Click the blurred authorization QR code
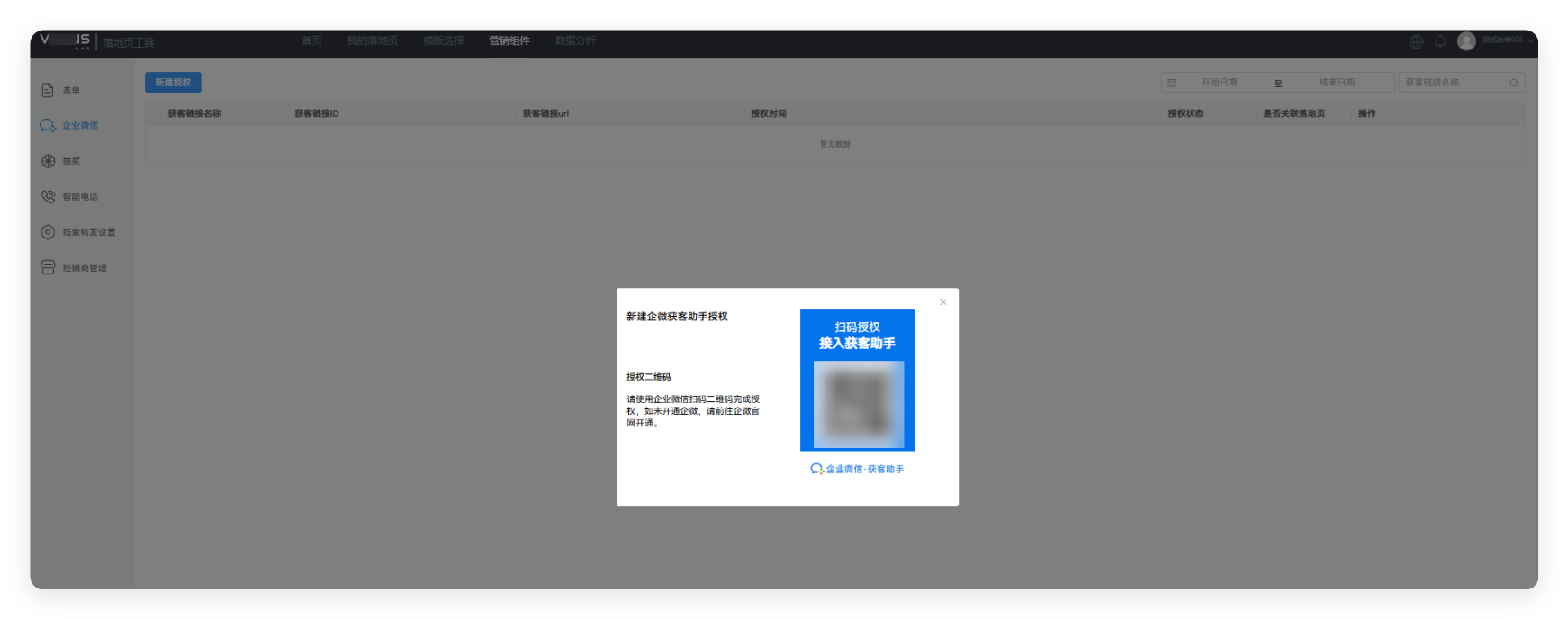Image resolution: width=1568 pixels, height=619 pixels. coord(859,404)
